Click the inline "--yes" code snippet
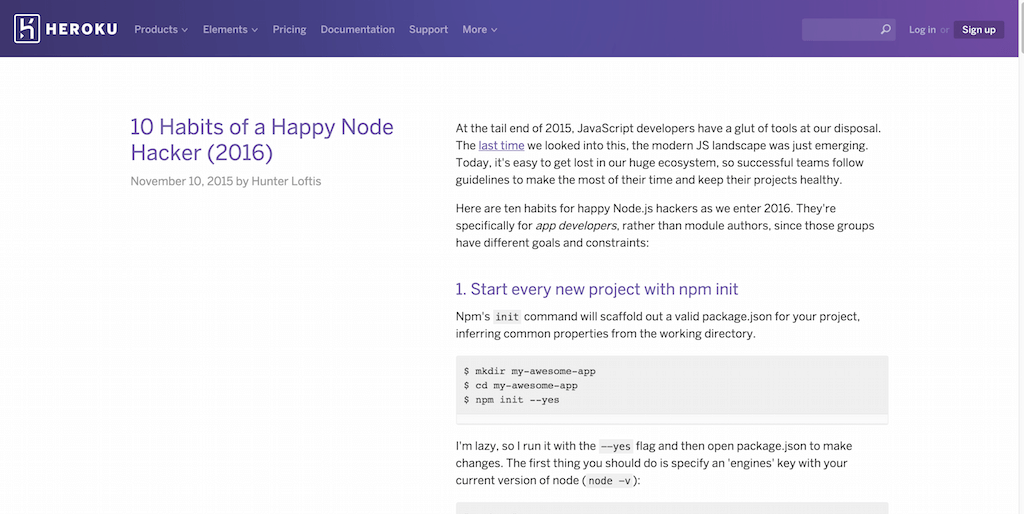 pyautogui.click(x=616, y=446)
